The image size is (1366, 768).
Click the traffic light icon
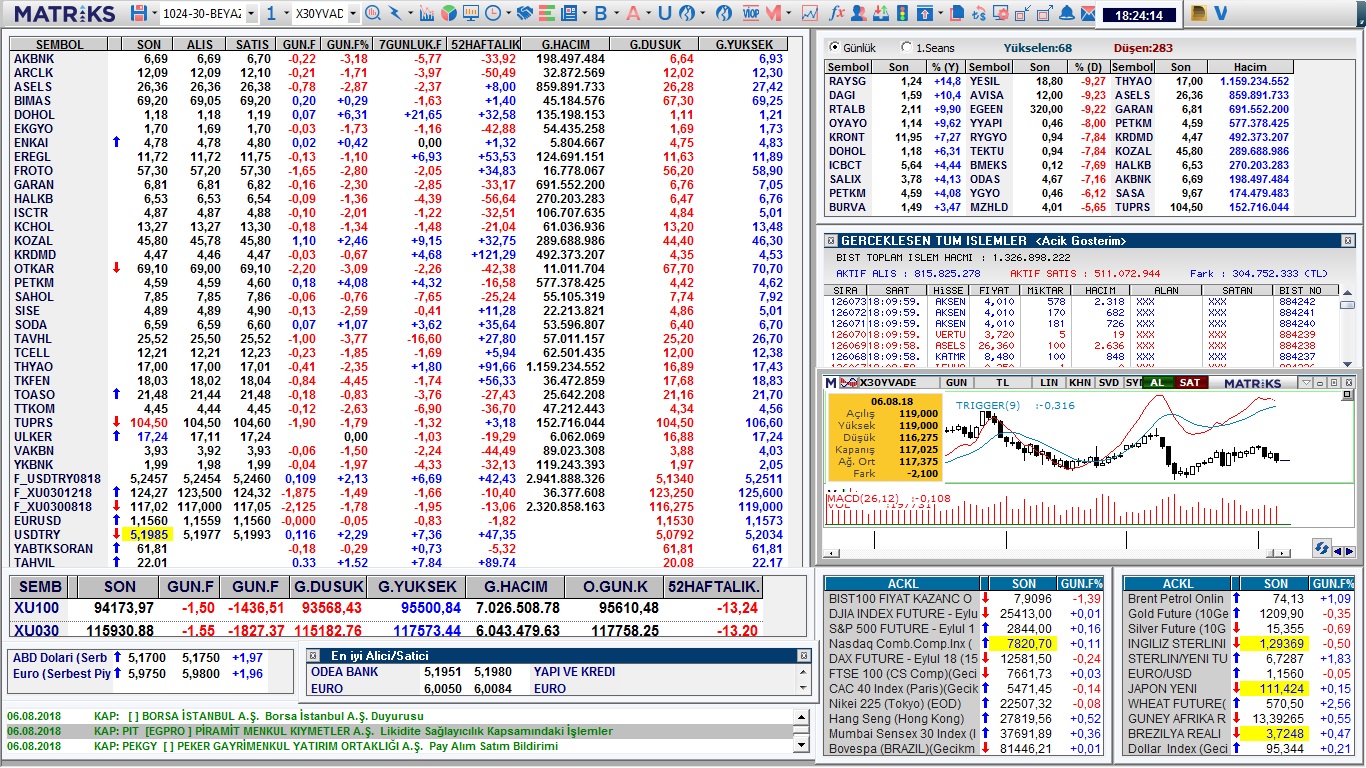point(901,13)
